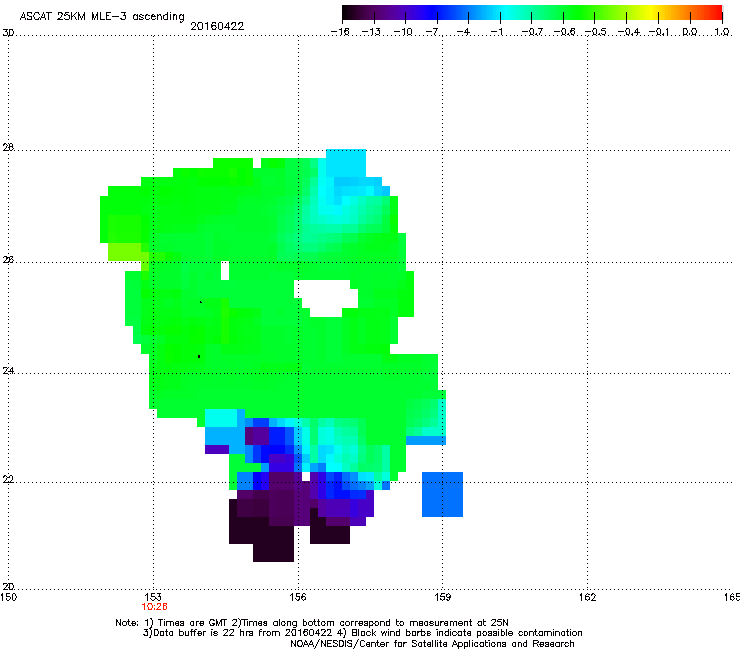Select the colorbar label -0.6
The image size is (740, 650).
tap(564, 32)
